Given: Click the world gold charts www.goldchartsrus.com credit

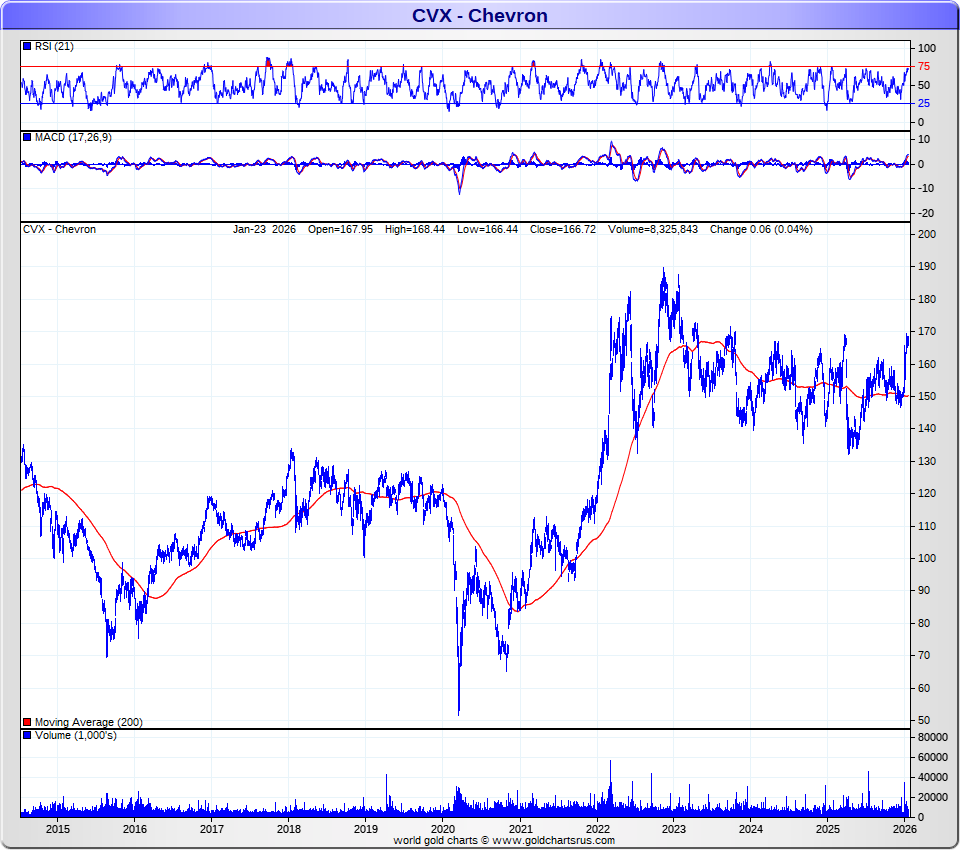Looking at the screenshot, I should click(x=504, y=840).
